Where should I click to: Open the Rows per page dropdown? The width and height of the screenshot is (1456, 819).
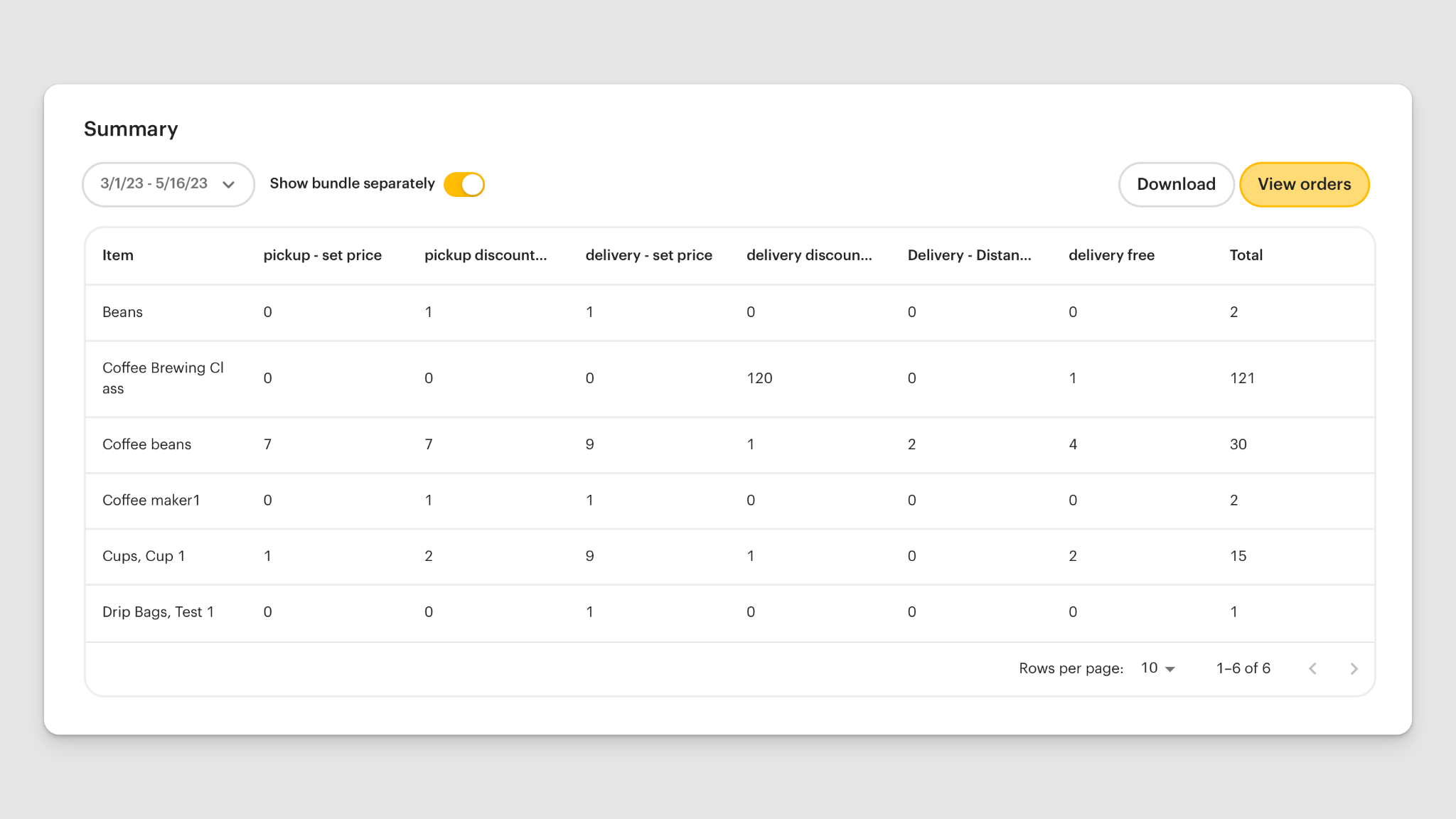click(x=1157, y=668)
